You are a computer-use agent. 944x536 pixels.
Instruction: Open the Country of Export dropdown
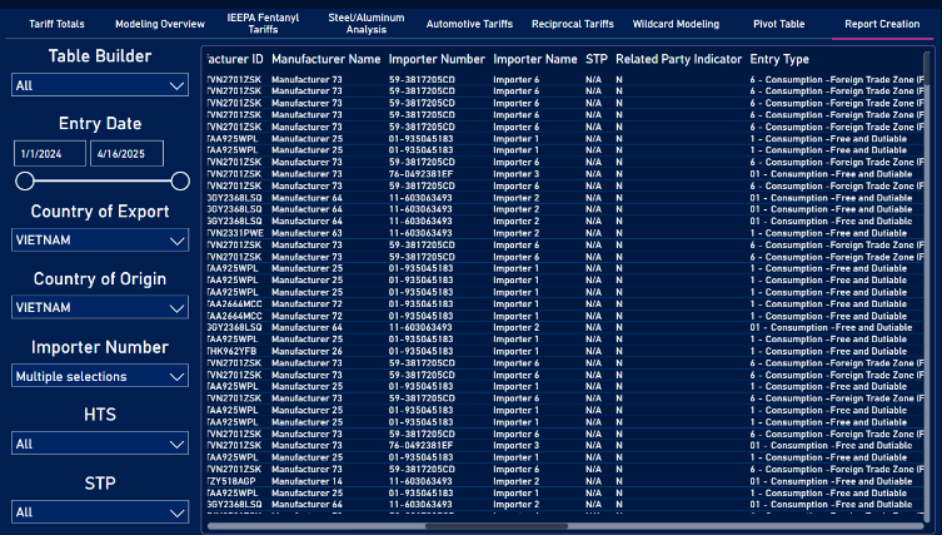[x=100, y=241]
